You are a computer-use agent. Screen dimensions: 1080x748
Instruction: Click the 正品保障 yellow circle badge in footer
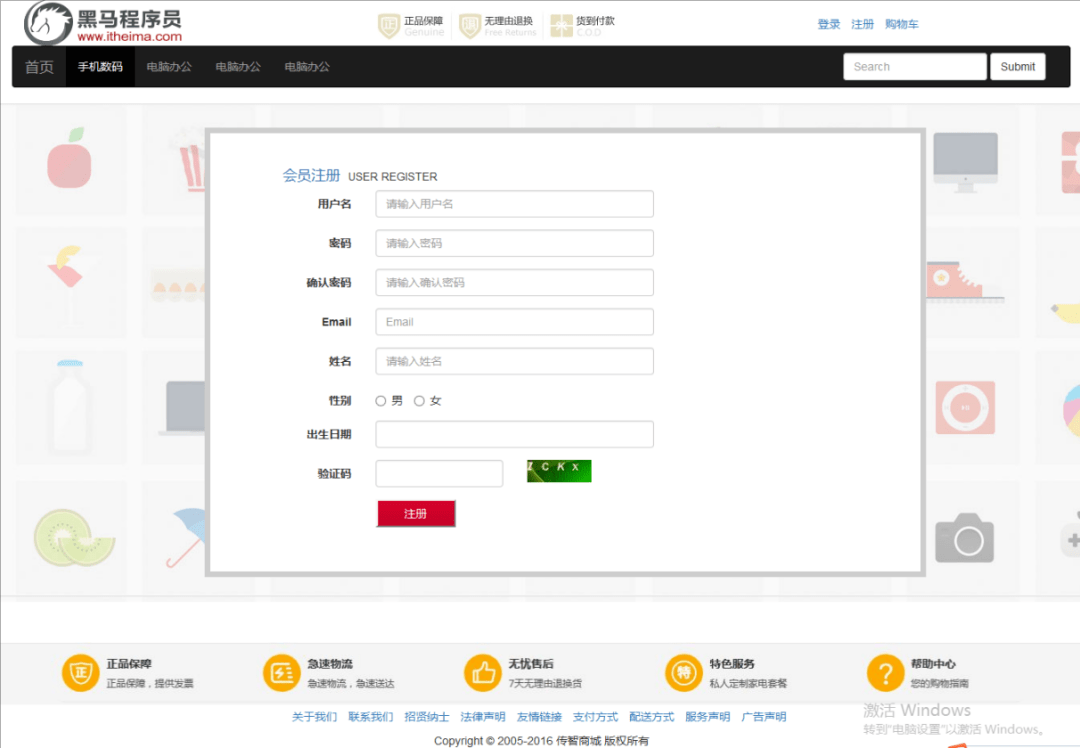(80, 673)
